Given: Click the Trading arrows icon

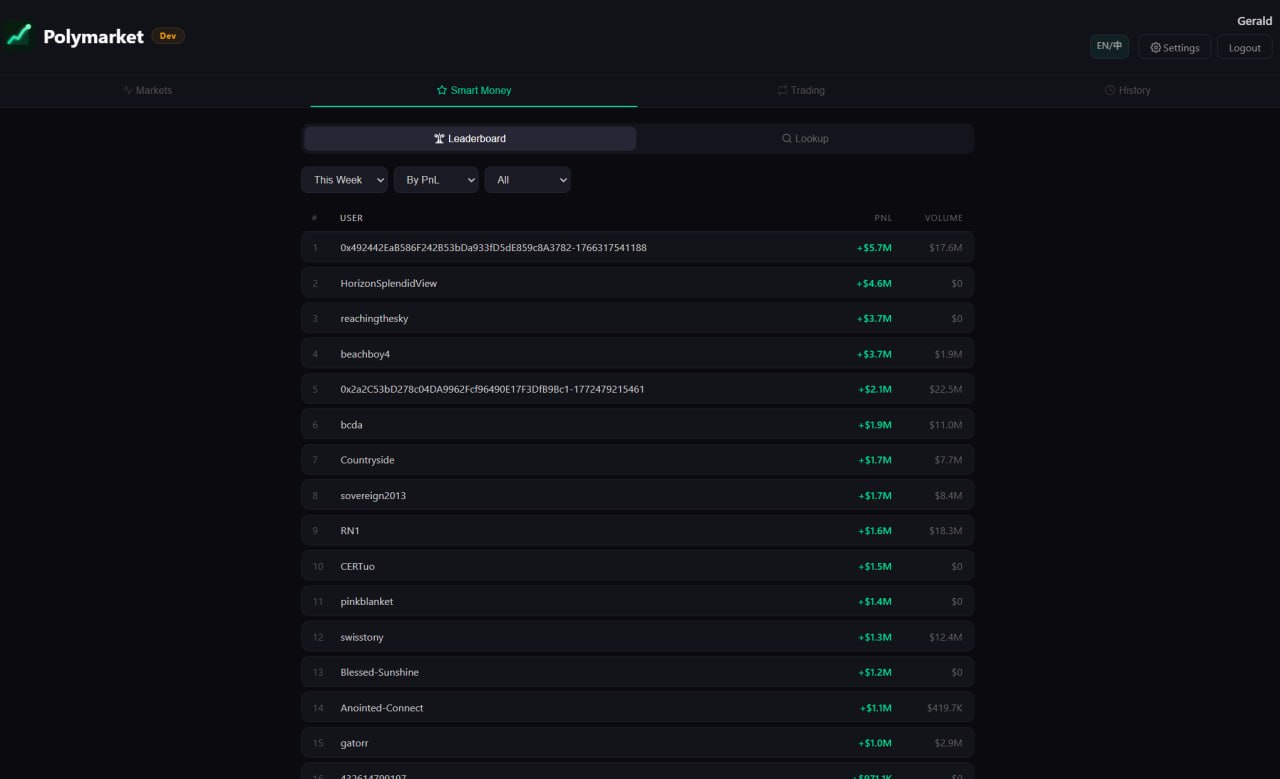Looking at the screenshot, I should [782, 90].
